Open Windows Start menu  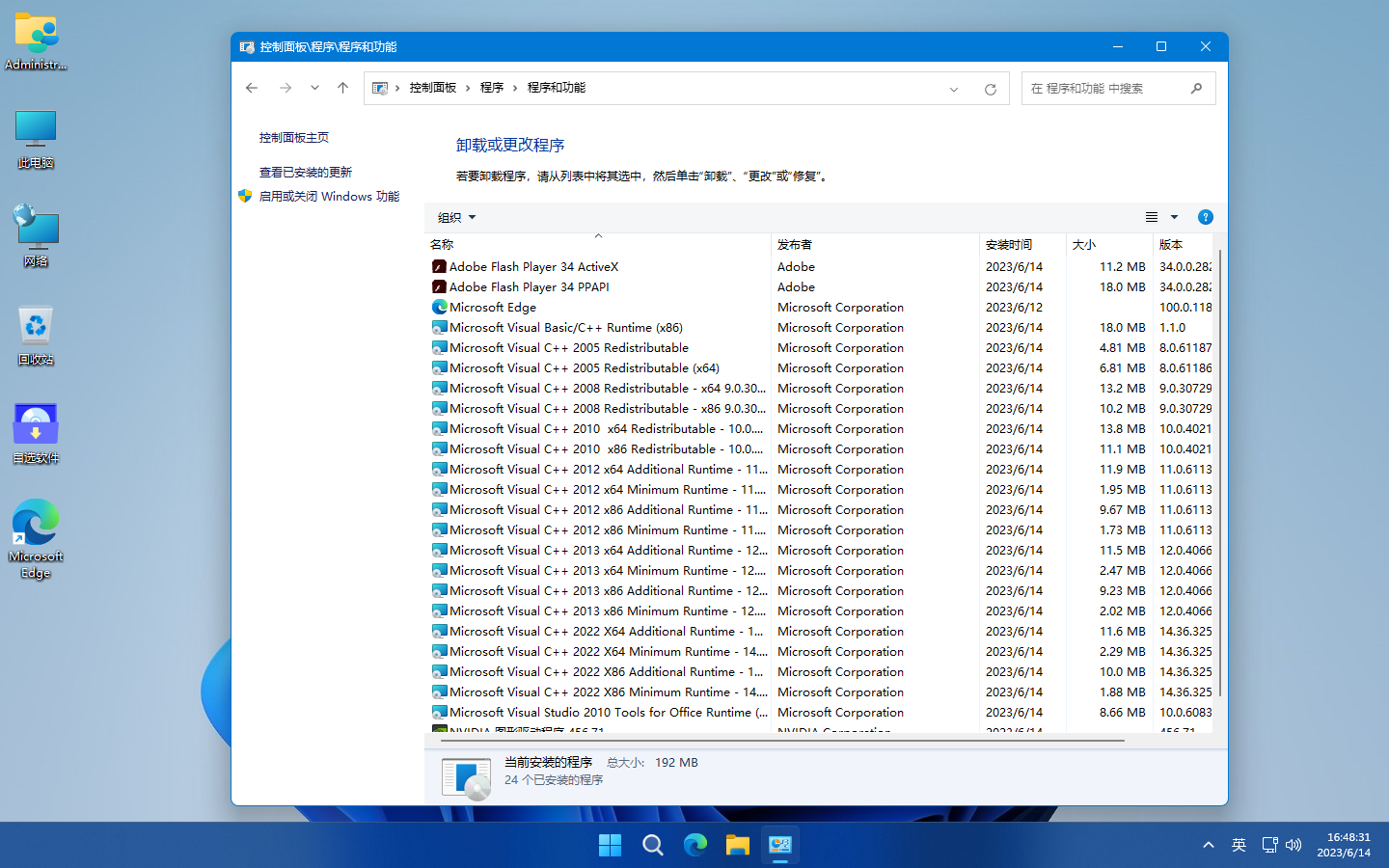(611, 846)
